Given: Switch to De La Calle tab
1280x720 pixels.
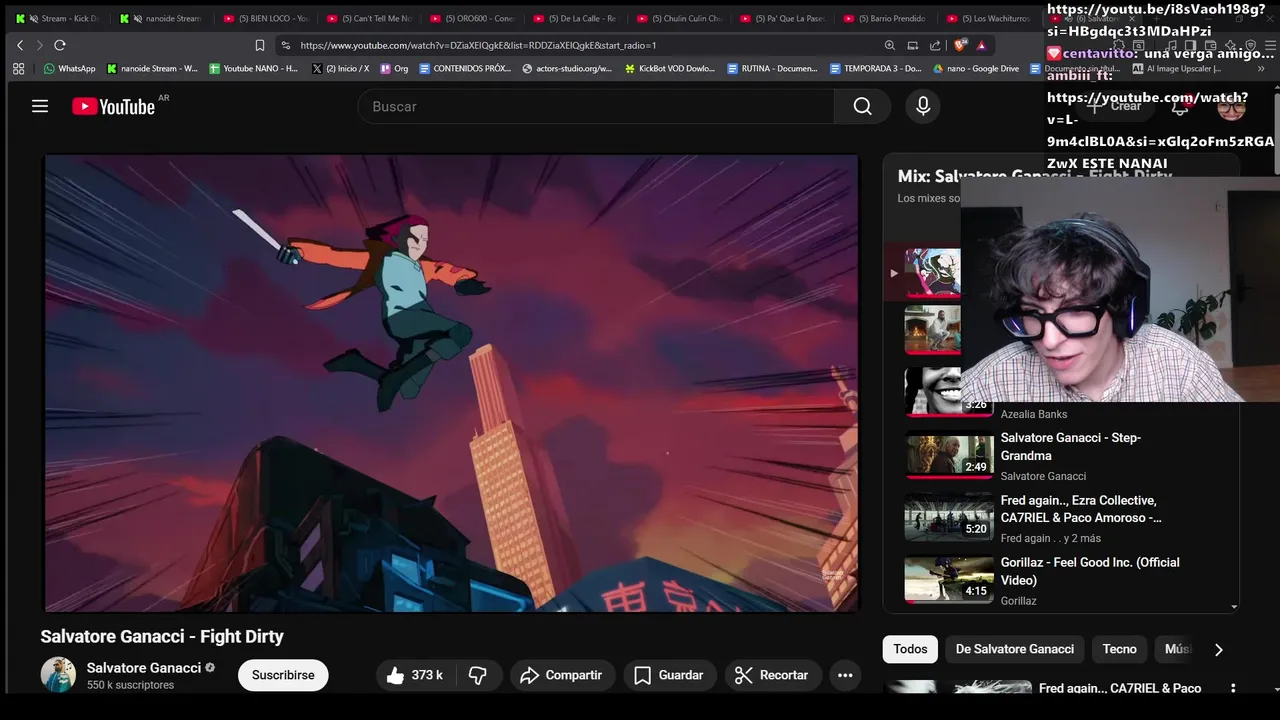Looking at the screenshot, I should point(577,18).
